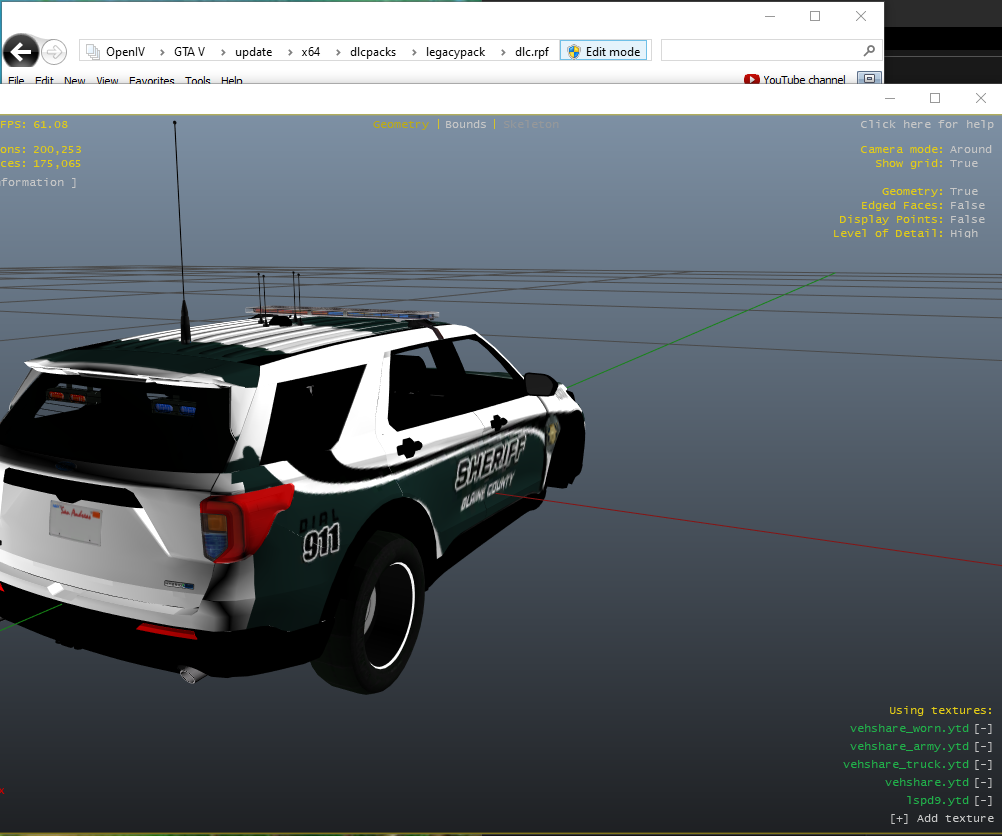Click 'Click here for help' link
Image resolution: width=1002 pixels, height=836 pixels.
(x=927, y=124)
